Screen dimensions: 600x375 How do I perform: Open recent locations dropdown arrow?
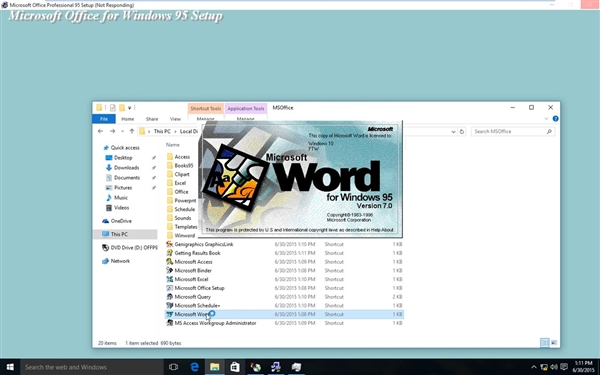[x=122, y=131]
